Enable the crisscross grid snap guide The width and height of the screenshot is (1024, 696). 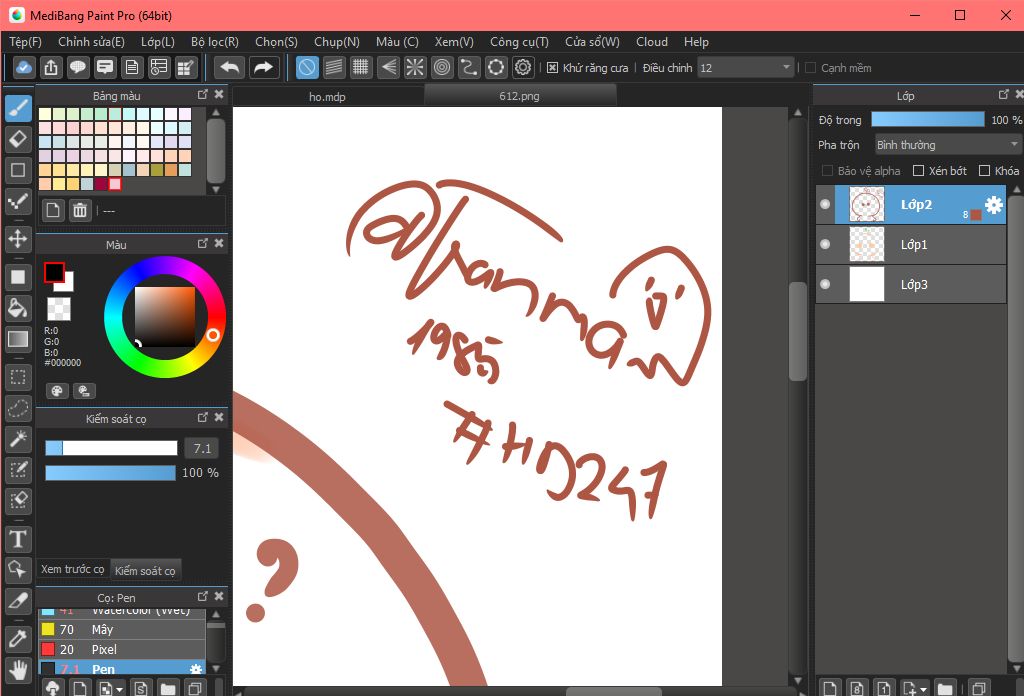[x=360, y=67]
